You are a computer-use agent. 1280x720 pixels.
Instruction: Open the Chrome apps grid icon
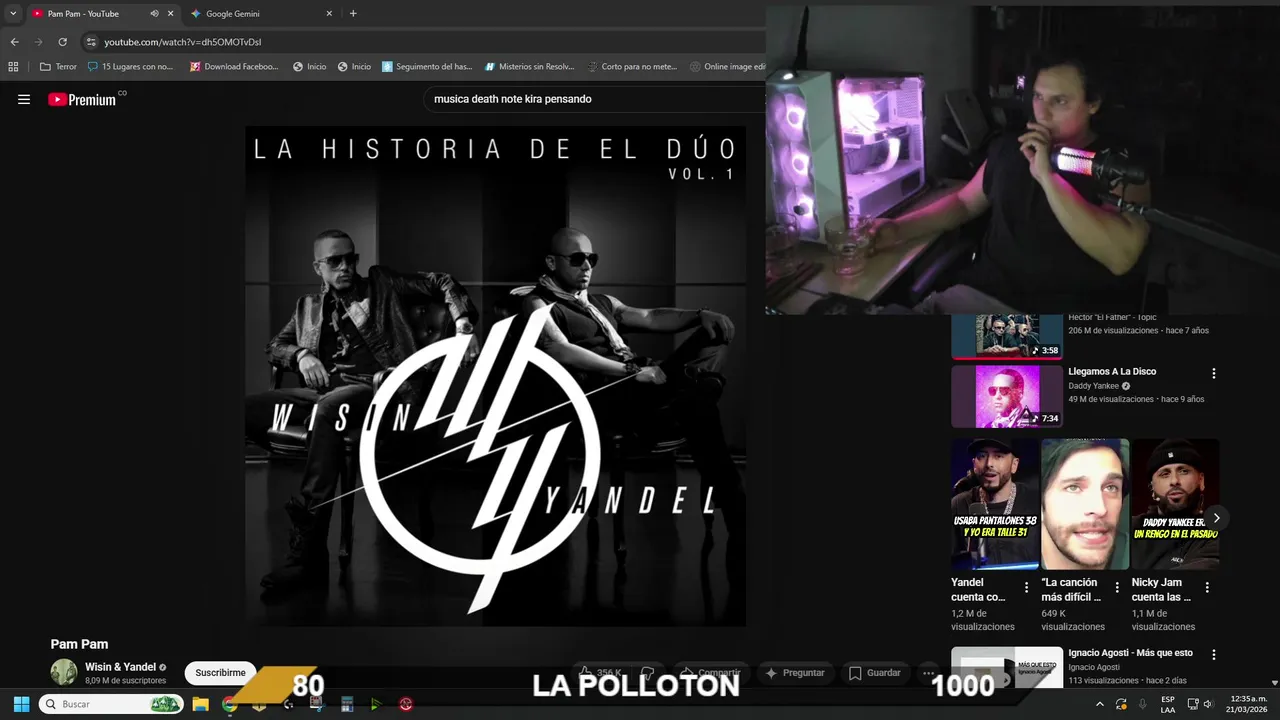click(13, 67)
